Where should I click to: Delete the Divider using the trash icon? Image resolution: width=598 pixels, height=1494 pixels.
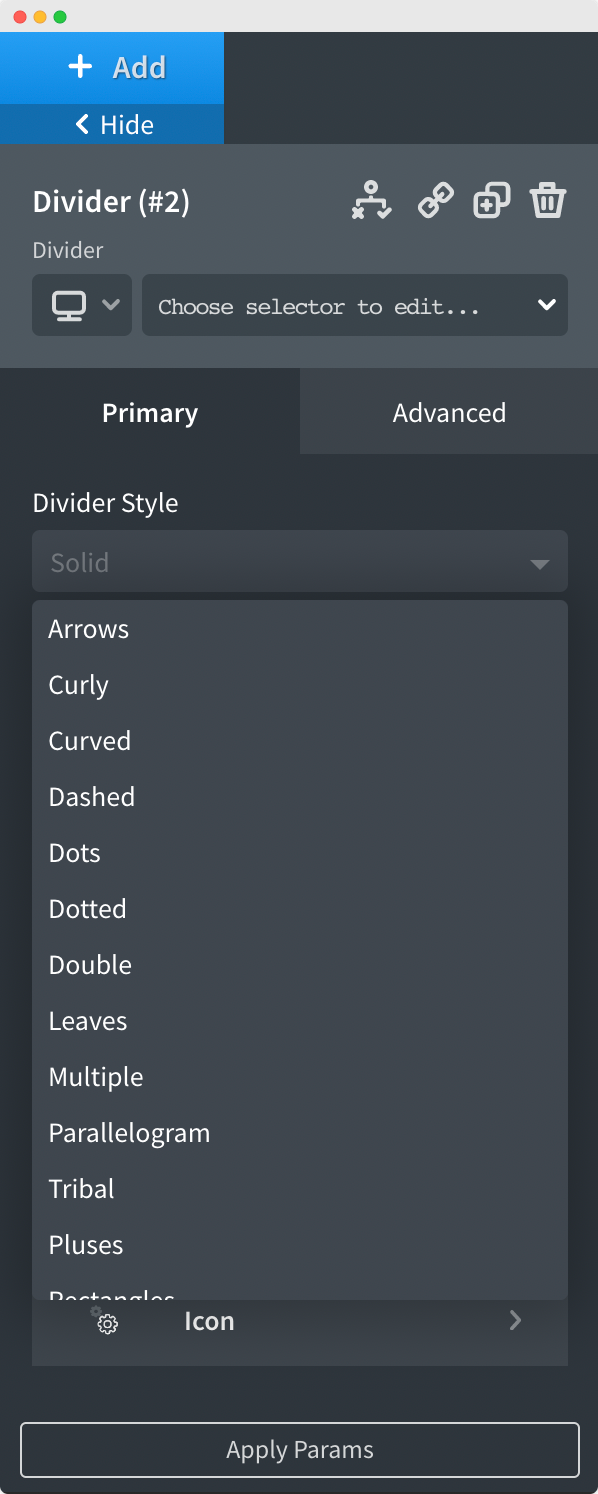click(x=548, y=200)
